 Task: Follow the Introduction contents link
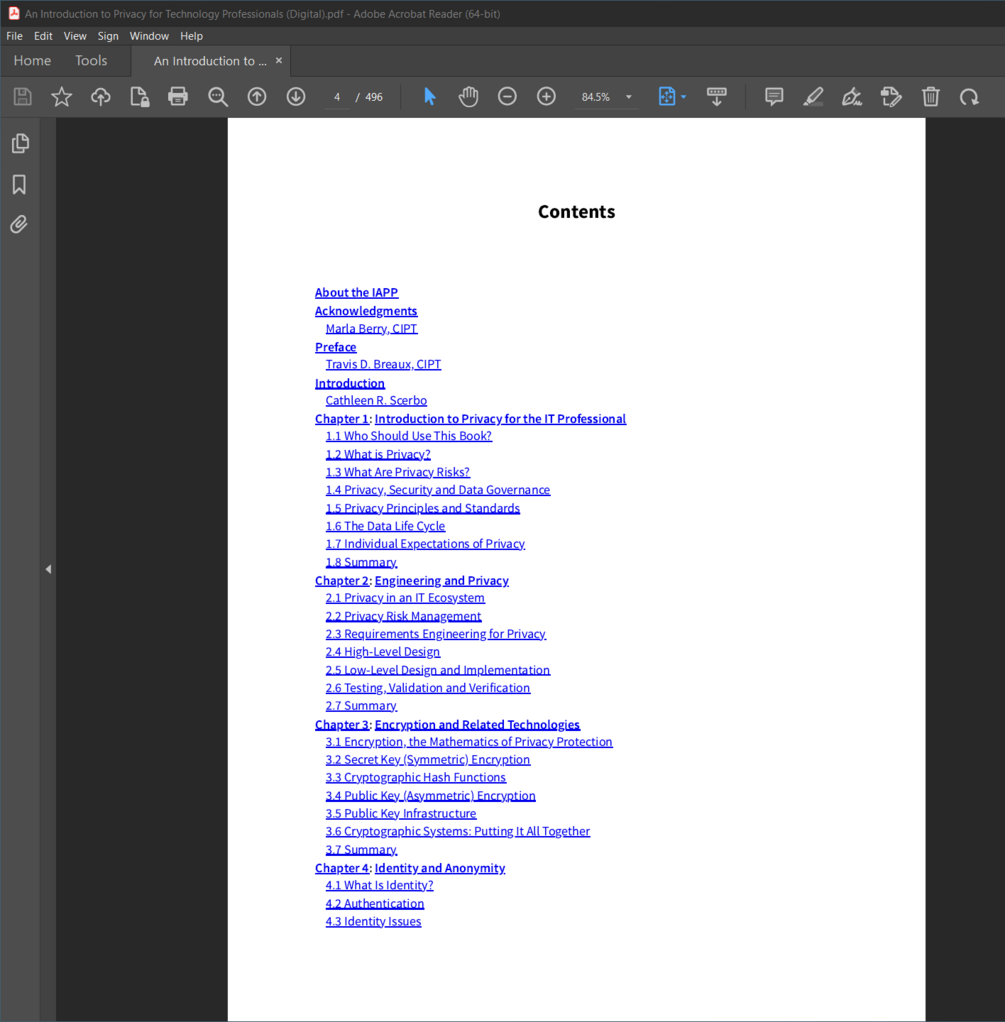350,383
